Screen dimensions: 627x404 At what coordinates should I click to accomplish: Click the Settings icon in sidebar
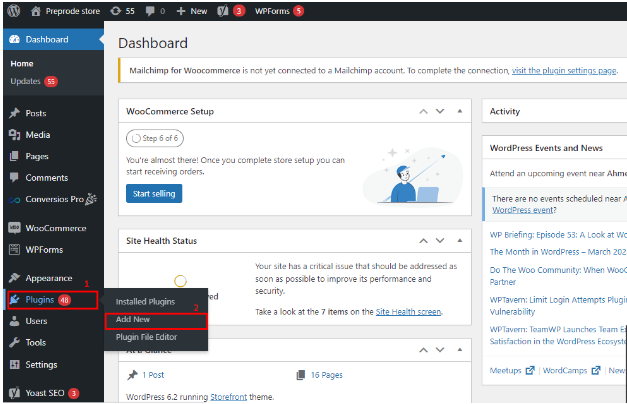point(14,364)
